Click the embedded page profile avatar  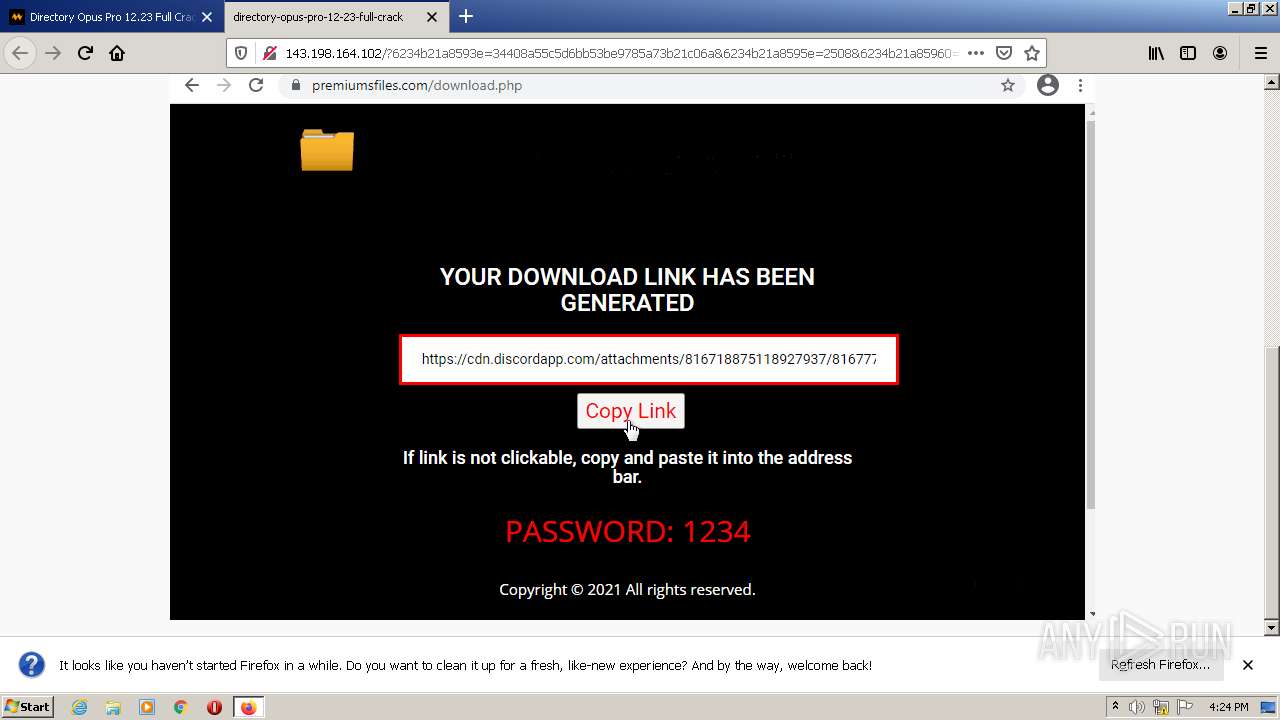click(1048, 85)
